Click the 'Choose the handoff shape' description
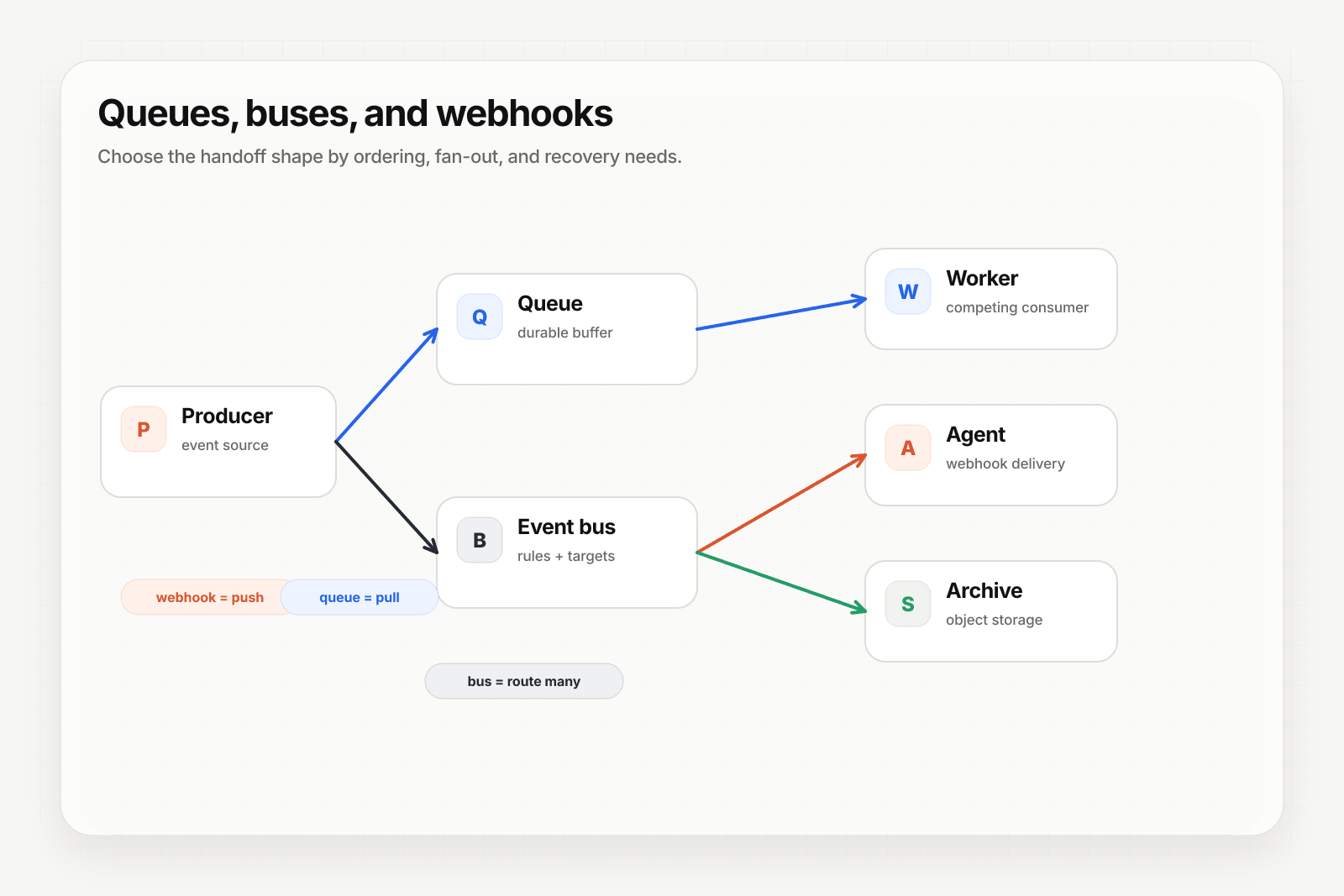The height and width of the screenshot is (896, 1344). (390, 157)
